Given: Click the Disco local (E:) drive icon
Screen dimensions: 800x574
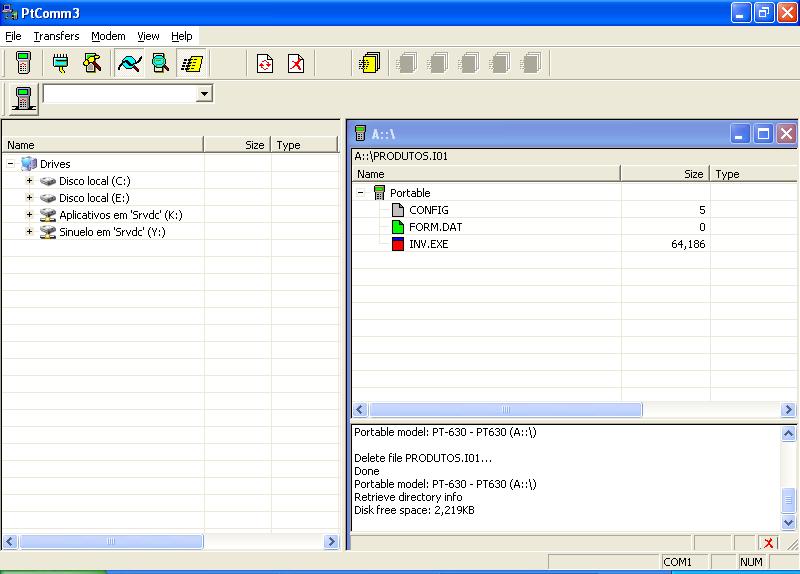Looking at the screenshot, I should (x=48, y=198).
